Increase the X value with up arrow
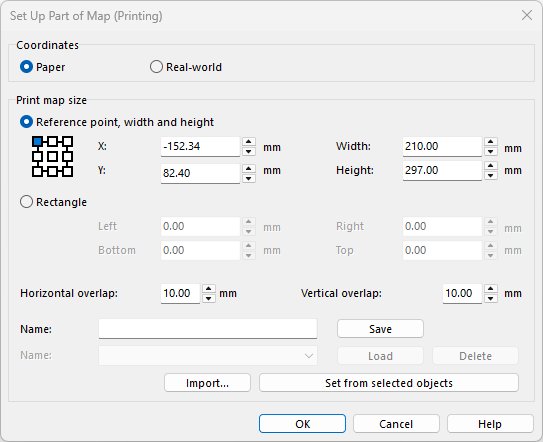The height and width of the screenshot is (442, 543). tap(249, 142)
